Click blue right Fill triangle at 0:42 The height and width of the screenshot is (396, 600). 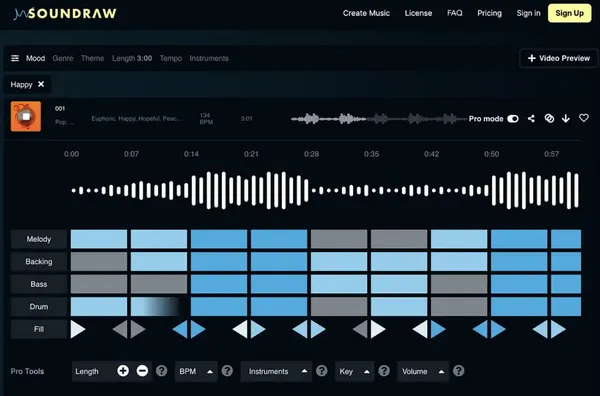point(438,329)
